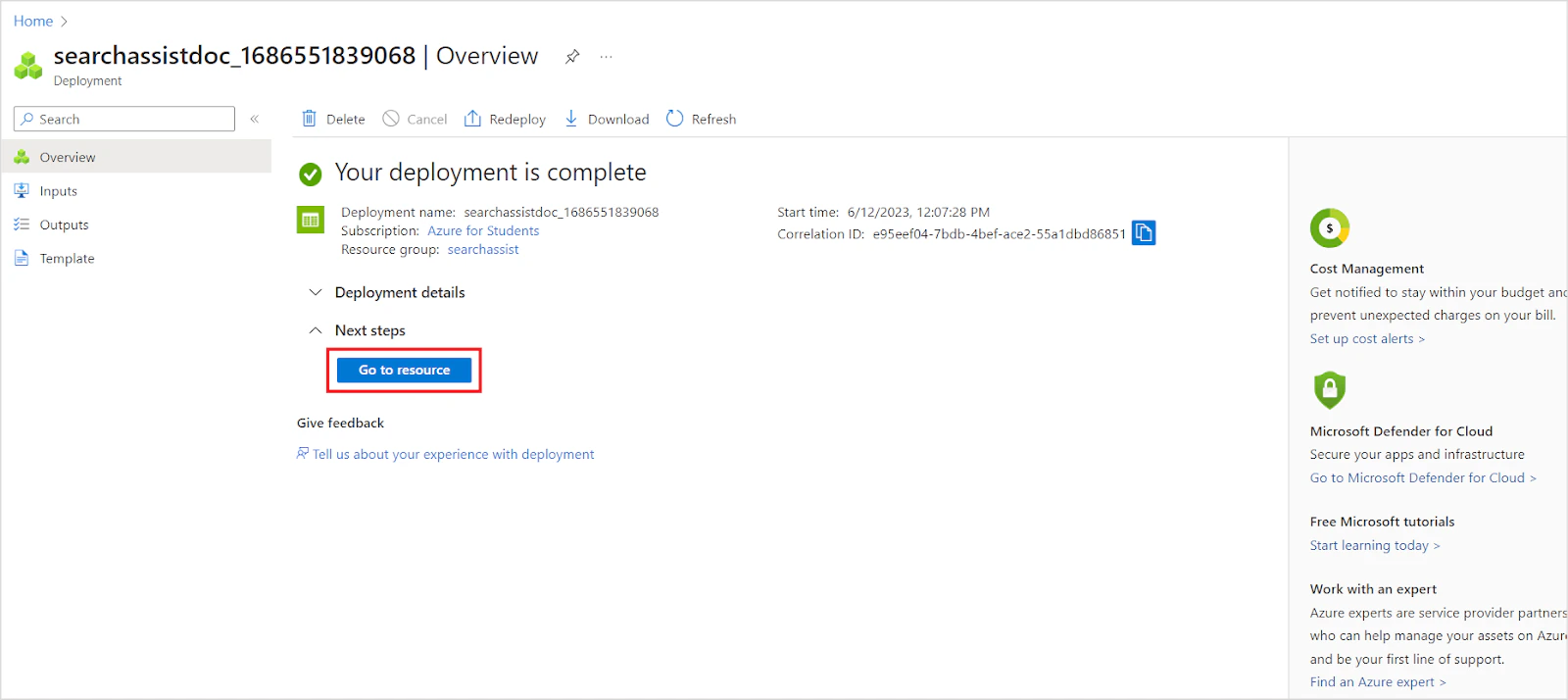Click Go to Microsoft Defender for Cloud

click(x=1423, y=478)
